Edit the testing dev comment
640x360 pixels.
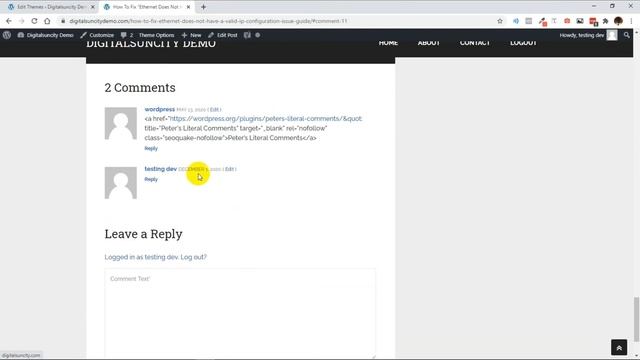click(230, 169)
